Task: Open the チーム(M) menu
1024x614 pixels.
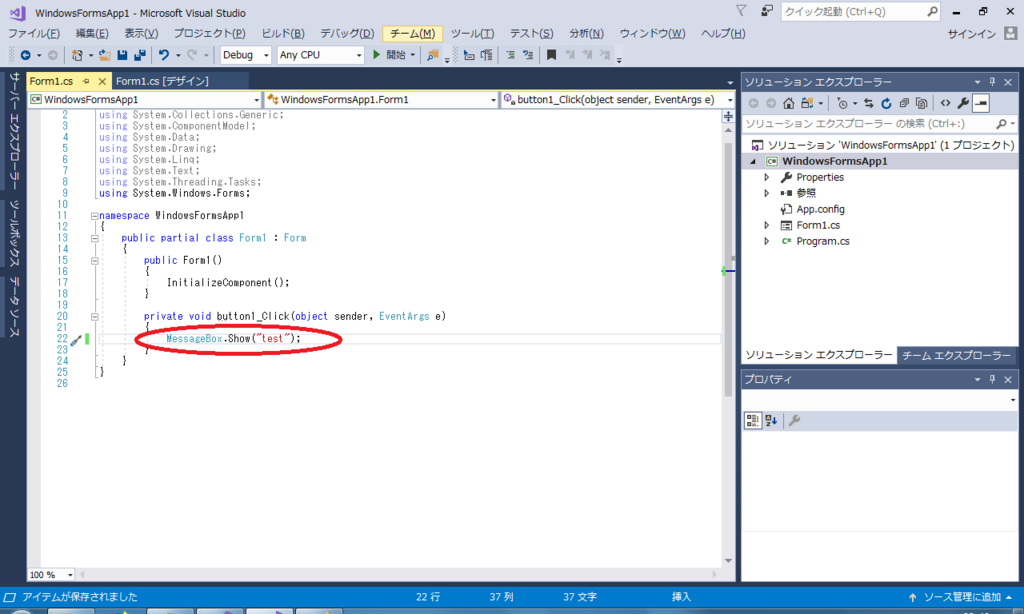Action: click(413, 34)
